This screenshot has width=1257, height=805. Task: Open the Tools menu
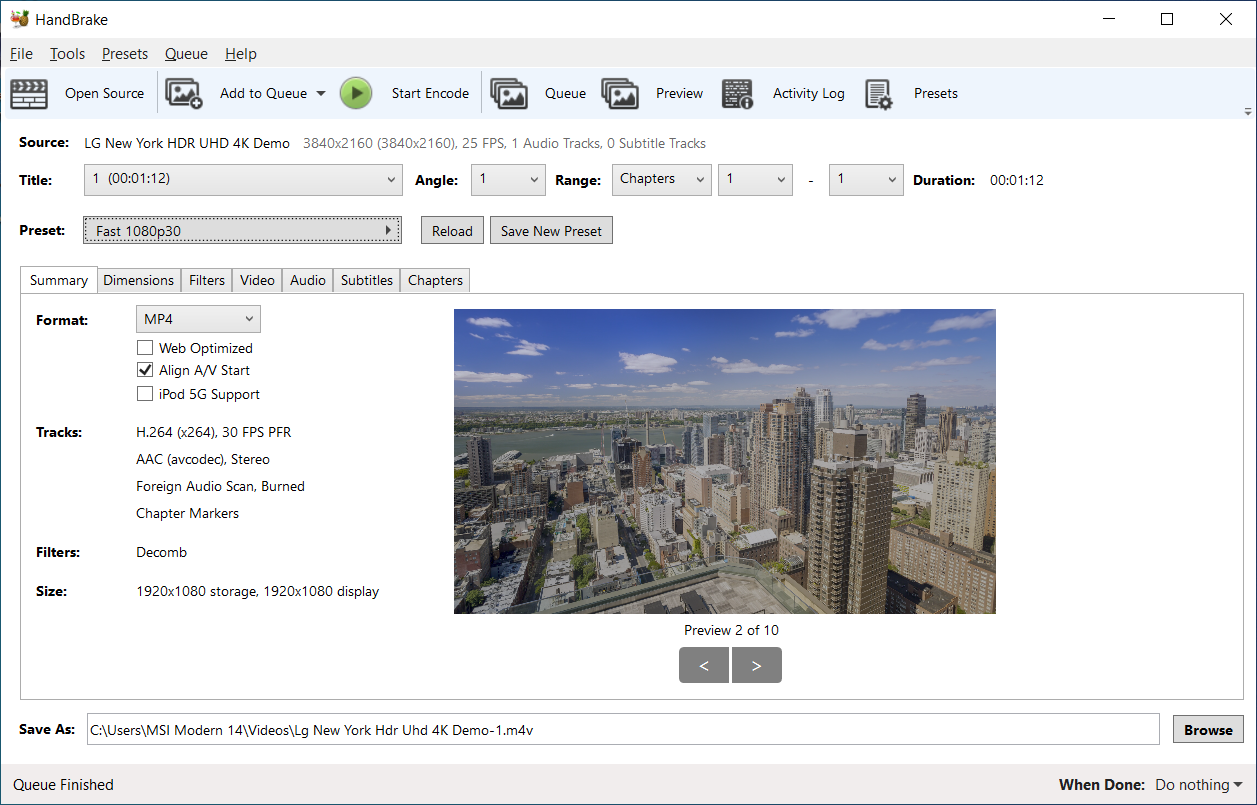coord(67,54)
